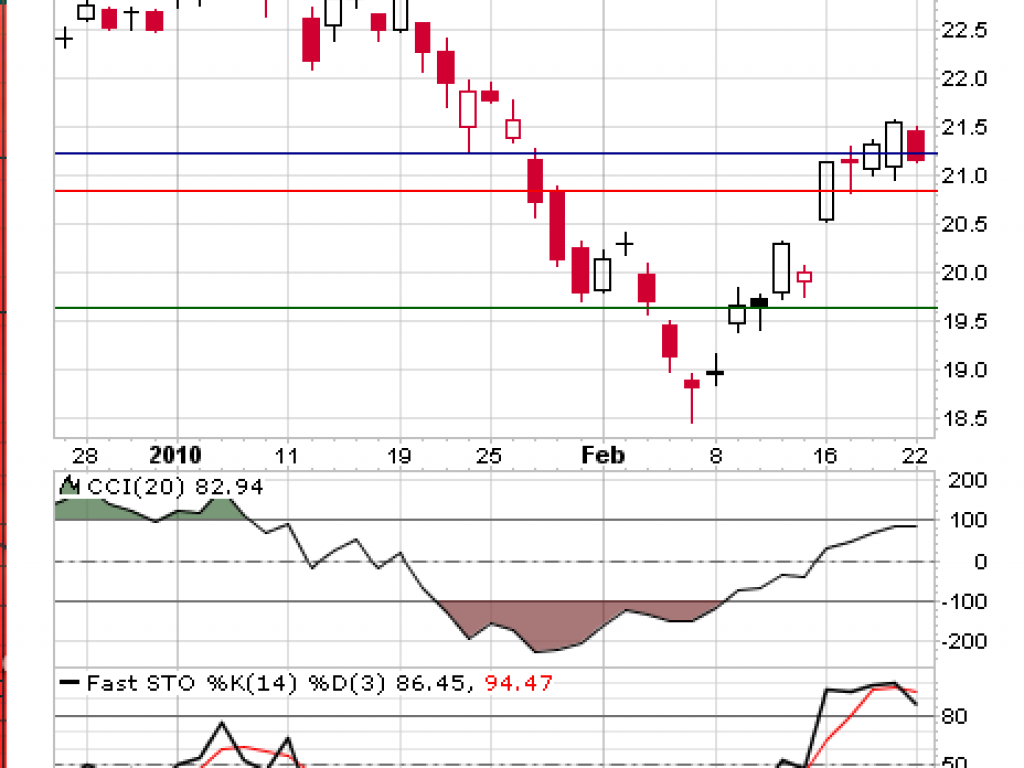1024x768 pixels.
Task: Click the CCI axis label -100
Action: [964, 601]
